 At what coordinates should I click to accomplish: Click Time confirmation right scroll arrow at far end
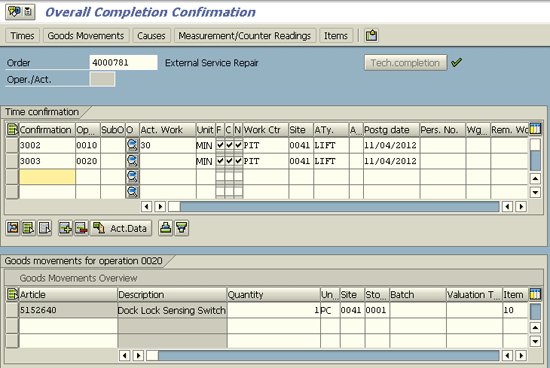coord(521,207)
